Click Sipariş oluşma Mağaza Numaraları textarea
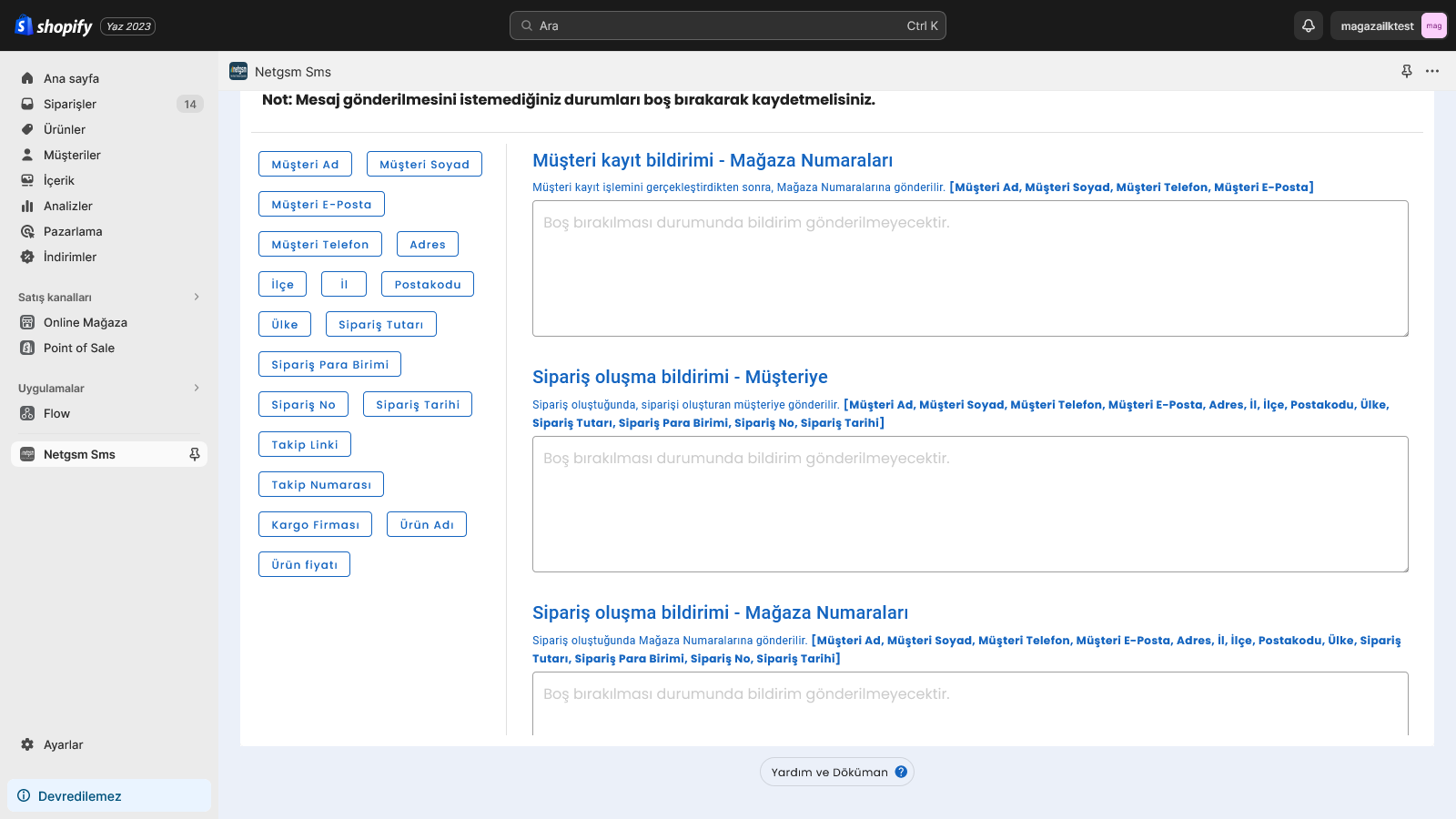1456x819 pixels. (970, 703)
